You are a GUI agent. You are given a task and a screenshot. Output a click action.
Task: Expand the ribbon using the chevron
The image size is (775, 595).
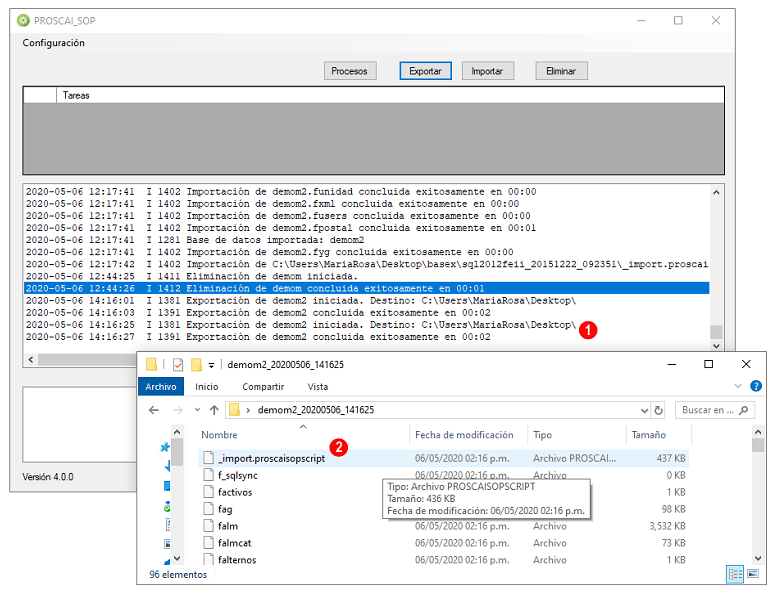pyautogui.click(x=738, y=386)
